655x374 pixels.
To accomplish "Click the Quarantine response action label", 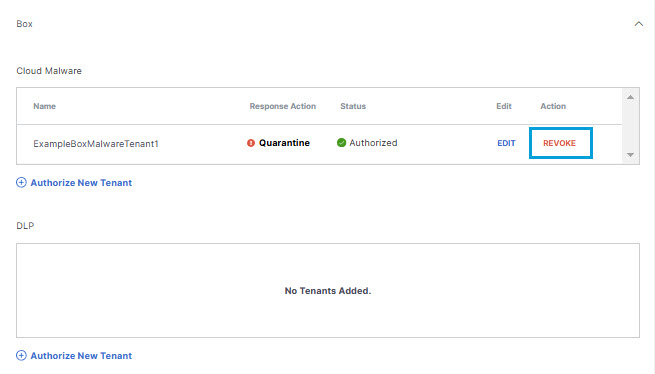I will click(x=284, y=143).
